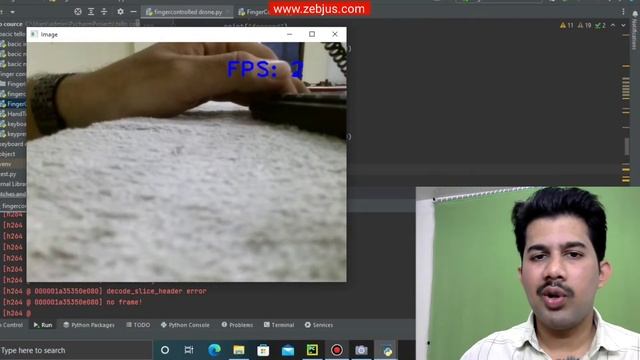Open the Camera app taskbar icon
The width and height of the screenshot is (640, 360).
coord(361,350)
